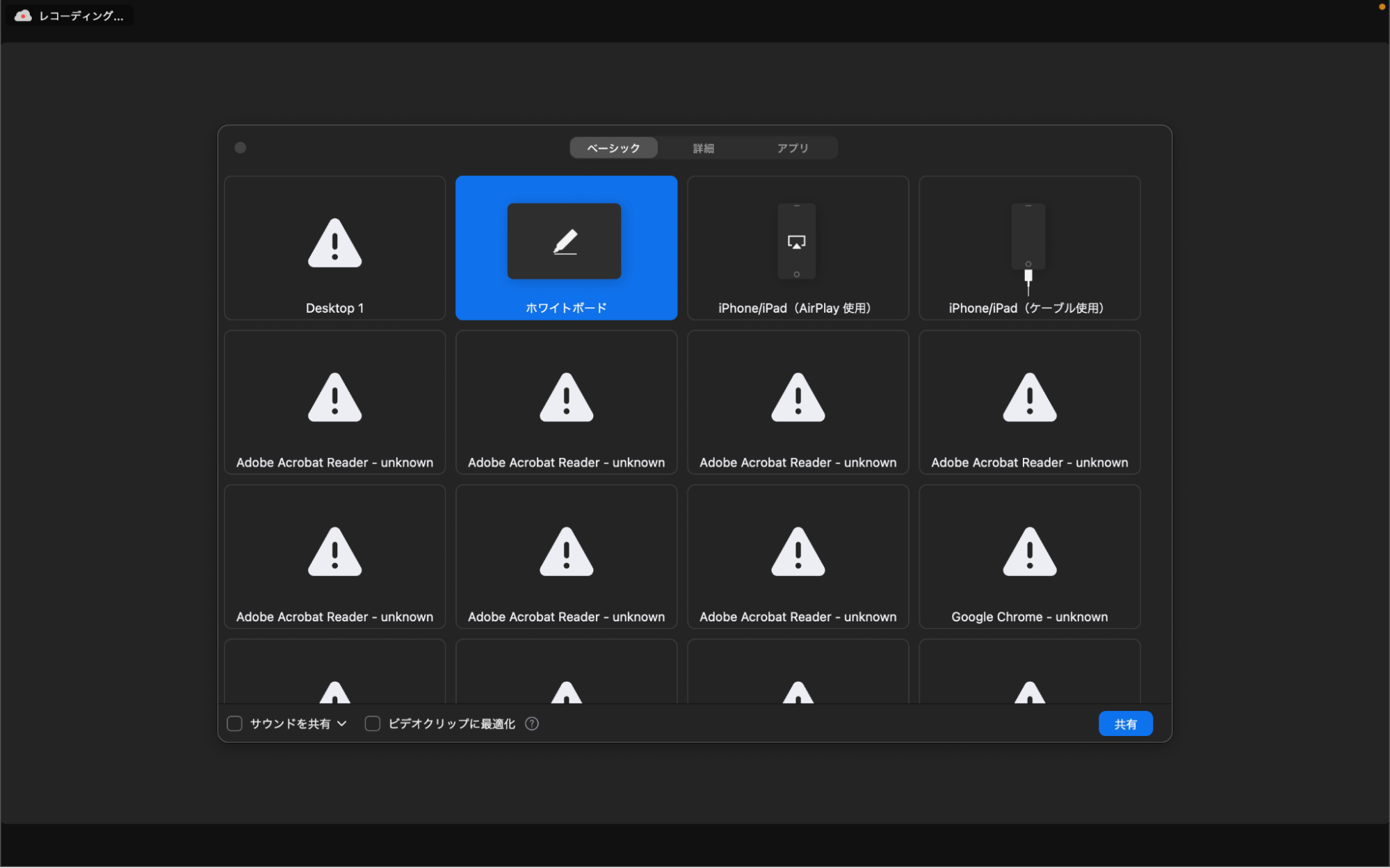Tick the ビデオクリップに最適化 checkbox
Viewport: 1390px width, 868px height.
373,723
